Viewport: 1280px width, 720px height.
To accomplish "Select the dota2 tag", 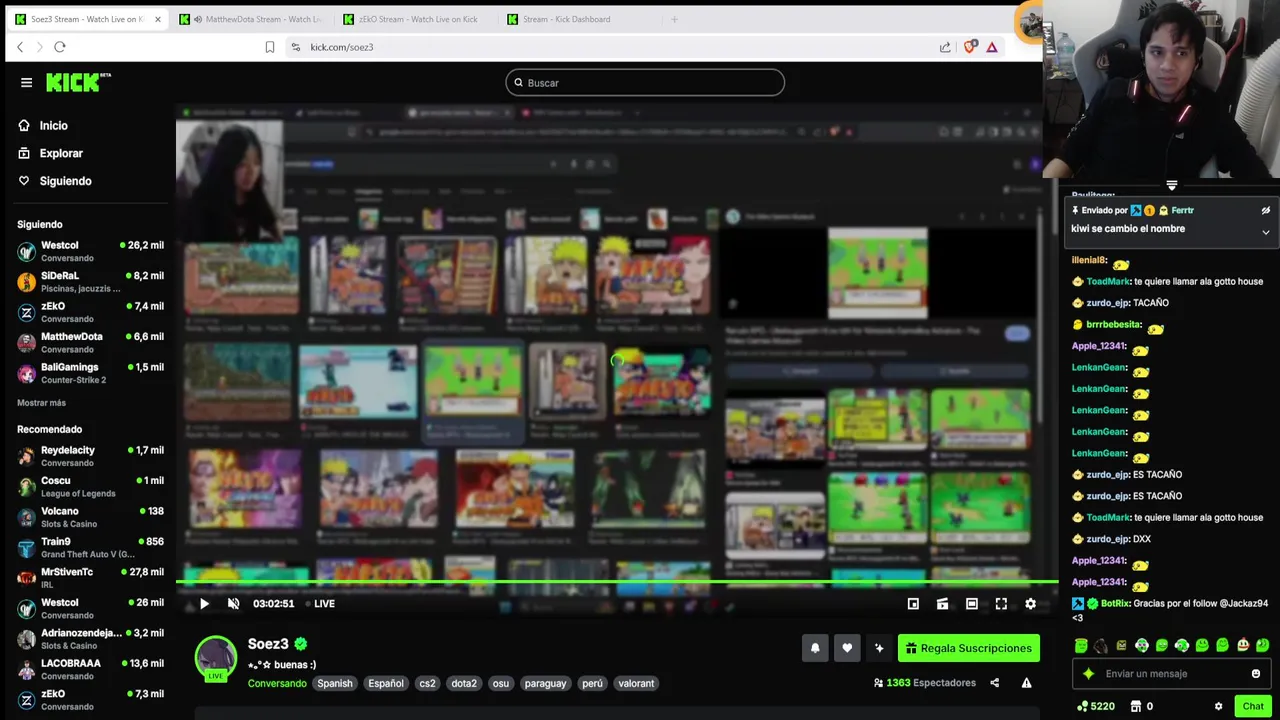I will coord(464,684).
